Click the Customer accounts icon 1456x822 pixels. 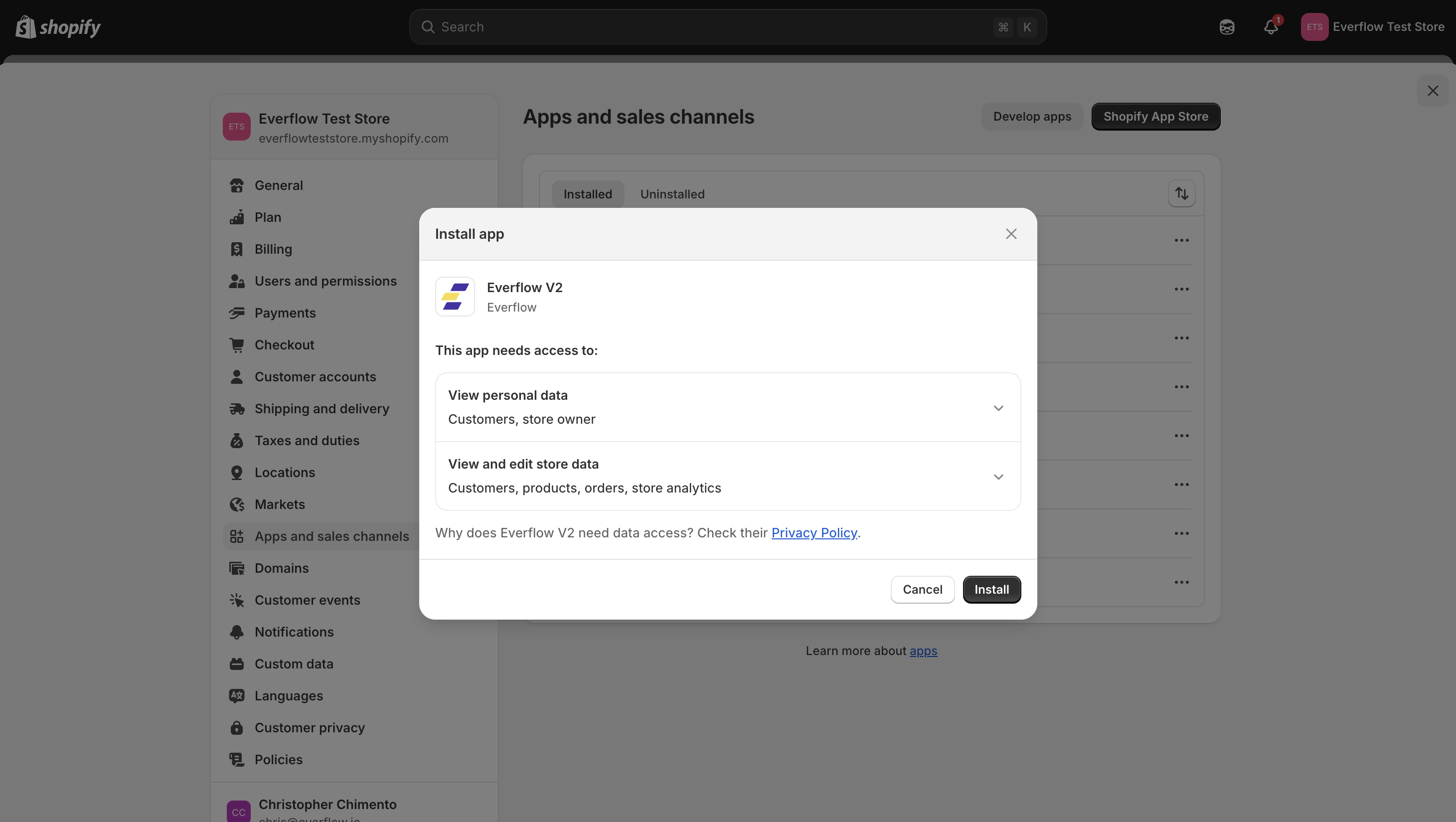[237, 376]
